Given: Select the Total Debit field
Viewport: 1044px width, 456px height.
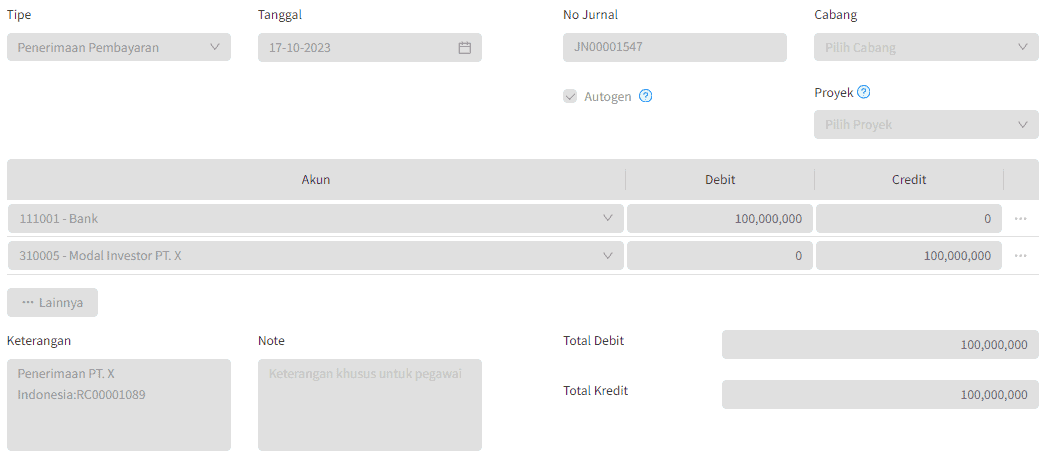Looking at the screenshot, I should click(x=880, y=344).
